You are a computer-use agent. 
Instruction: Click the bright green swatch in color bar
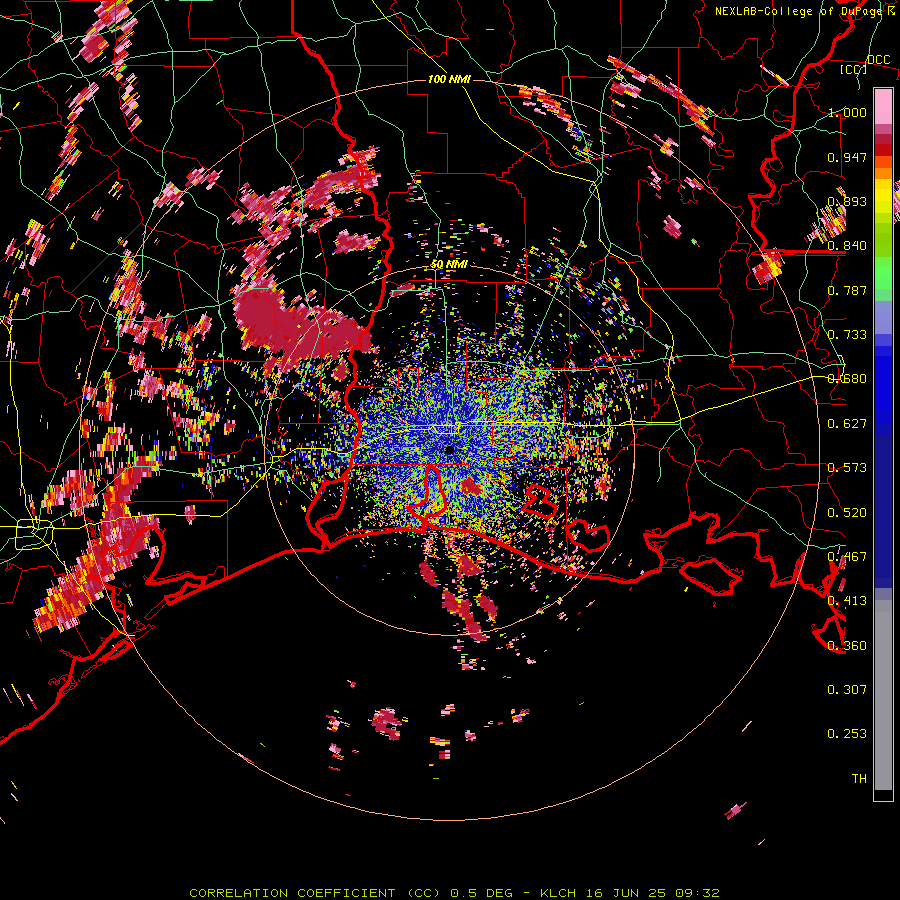(x=883, y=273)
